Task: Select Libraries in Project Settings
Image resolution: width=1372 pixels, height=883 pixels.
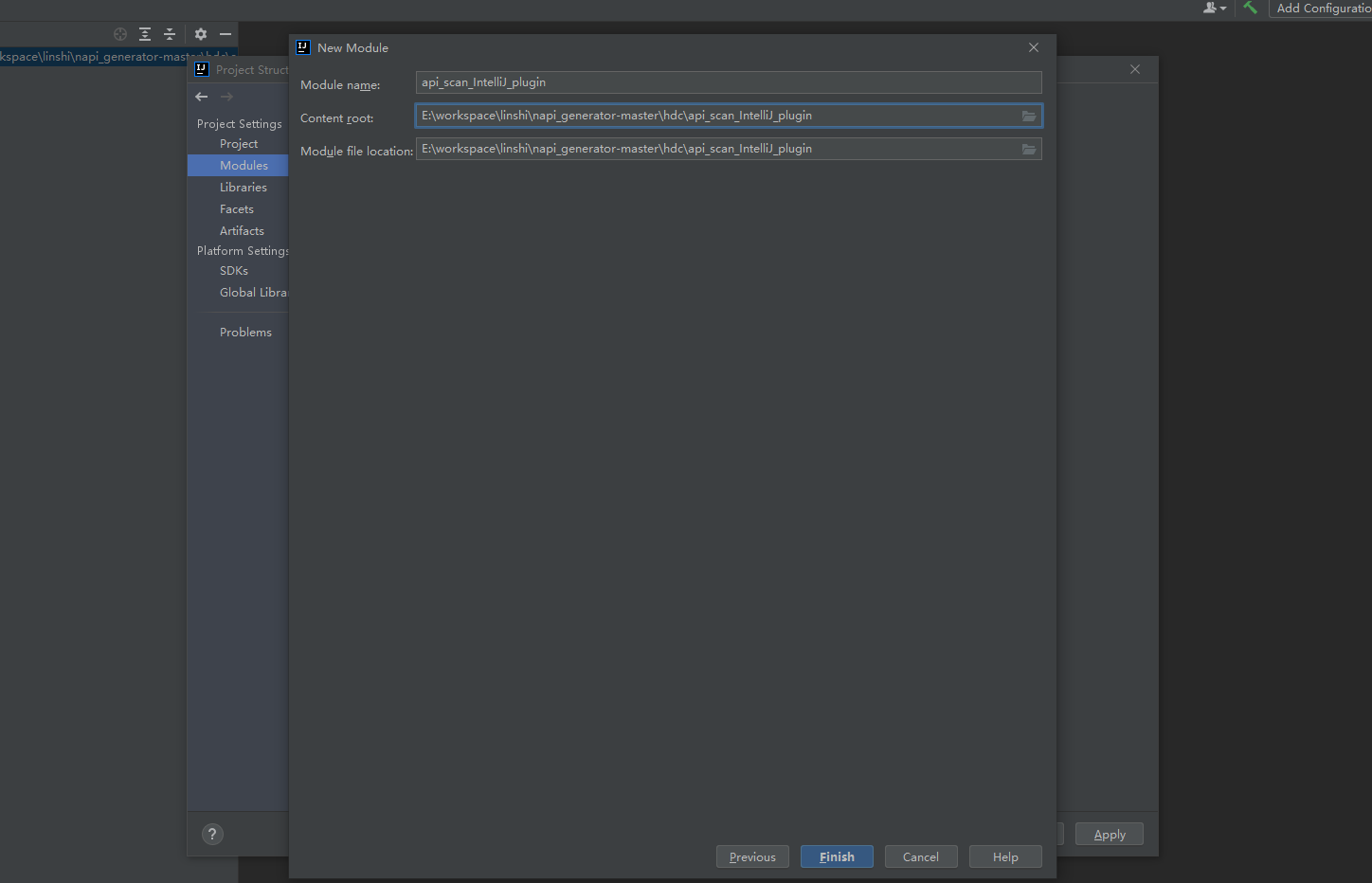Action: pyautogui.click(x=244, y=188)
